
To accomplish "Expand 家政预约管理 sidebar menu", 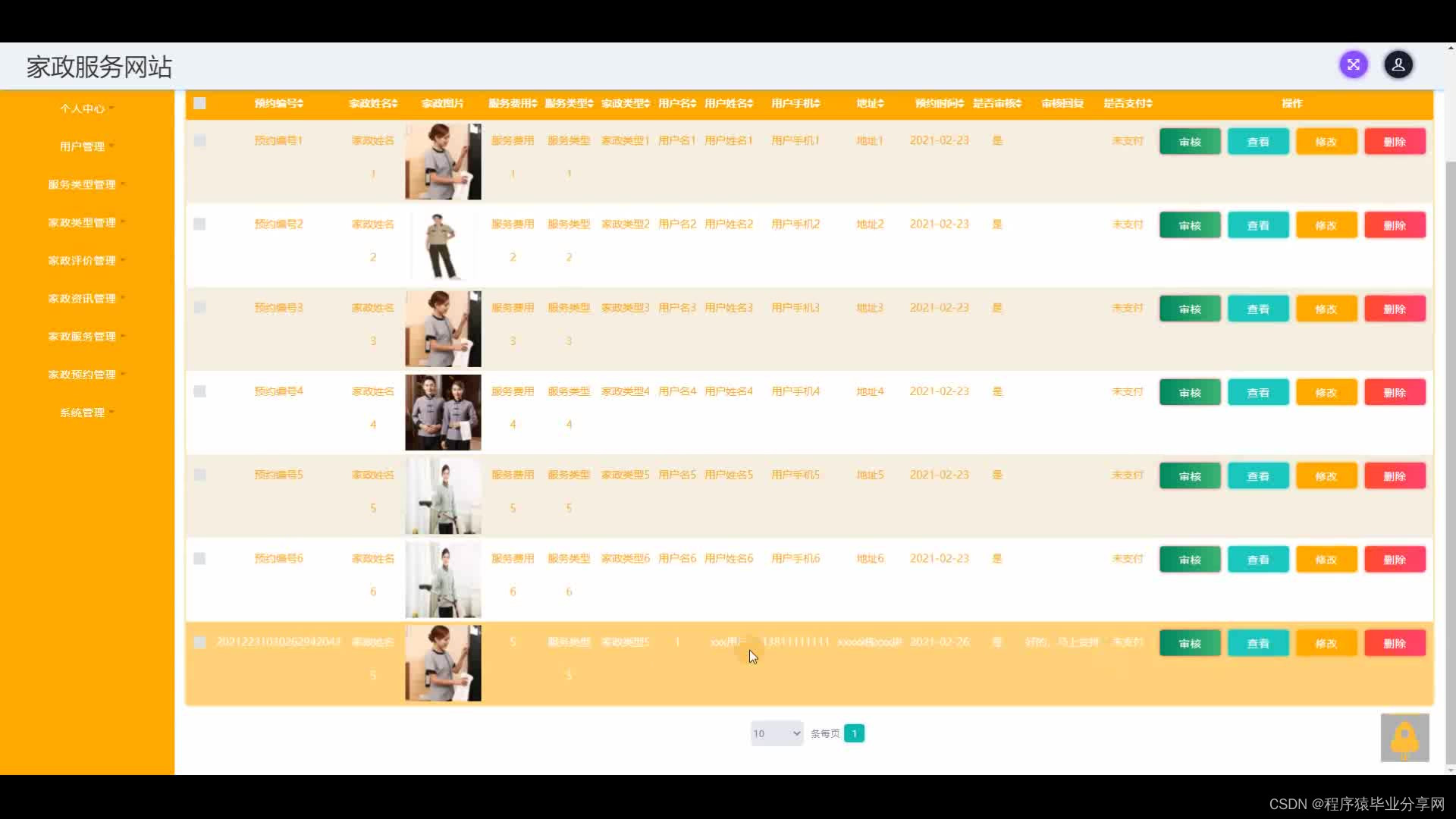I will [x=83, y=375].
